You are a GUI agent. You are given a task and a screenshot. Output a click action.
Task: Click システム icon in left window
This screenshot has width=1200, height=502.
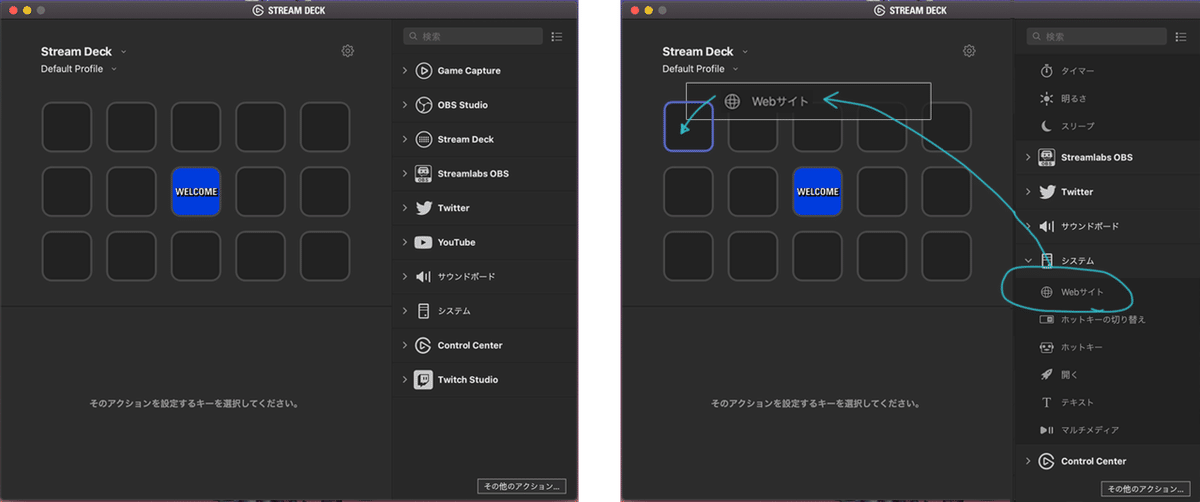(x=423, y=311)
